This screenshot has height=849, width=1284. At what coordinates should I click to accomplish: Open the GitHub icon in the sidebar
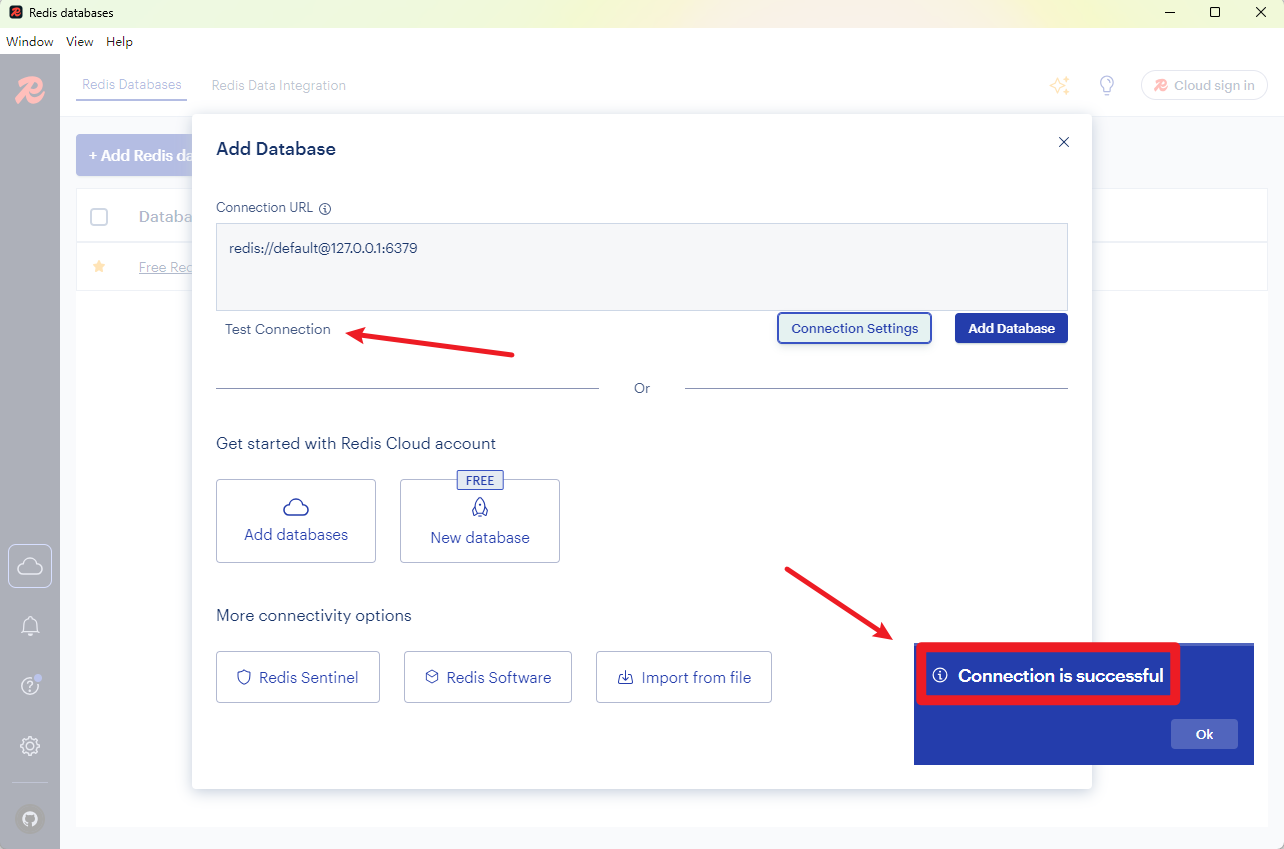pos(30,819)
